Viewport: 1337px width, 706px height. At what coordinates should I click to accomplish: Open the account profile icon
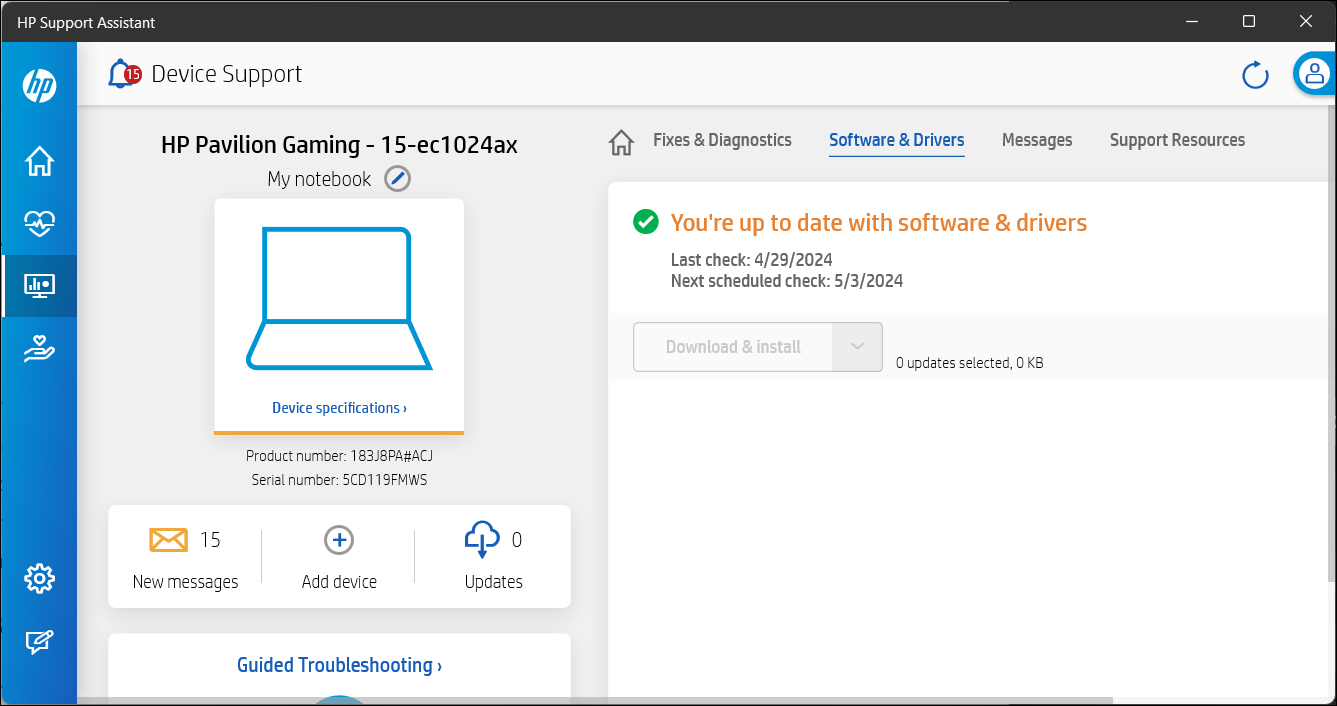tap(1315, 73)
